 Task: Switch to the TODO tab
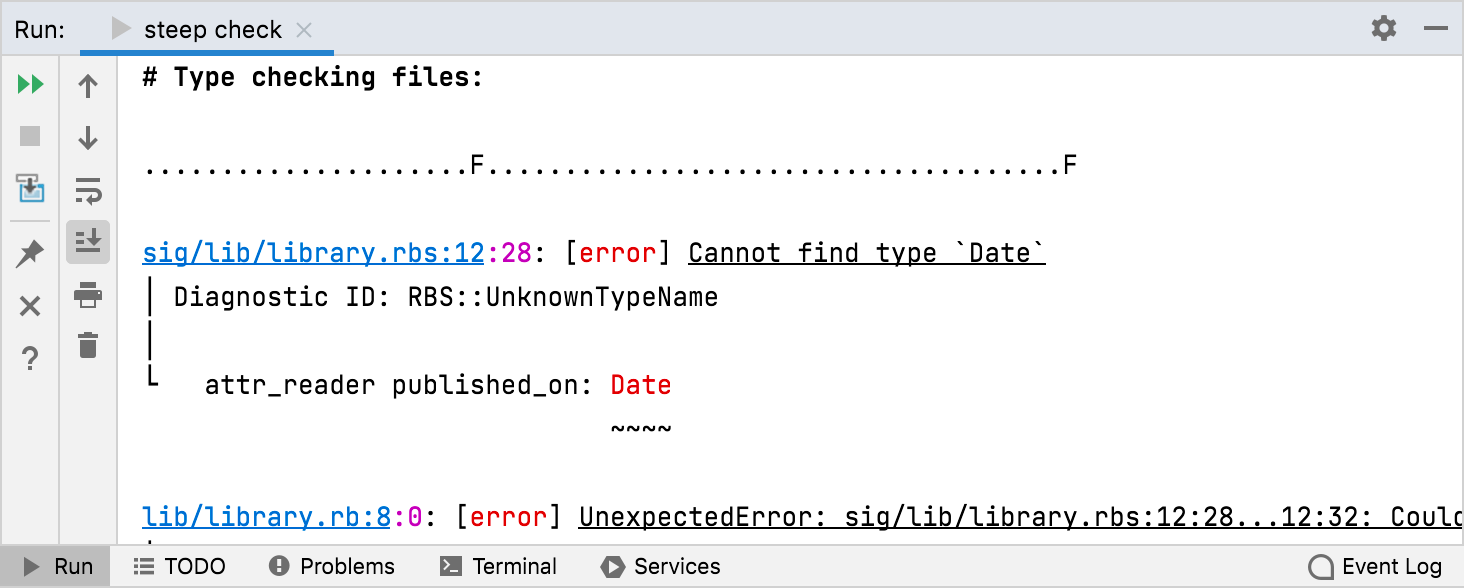click(x=179, y=566)
